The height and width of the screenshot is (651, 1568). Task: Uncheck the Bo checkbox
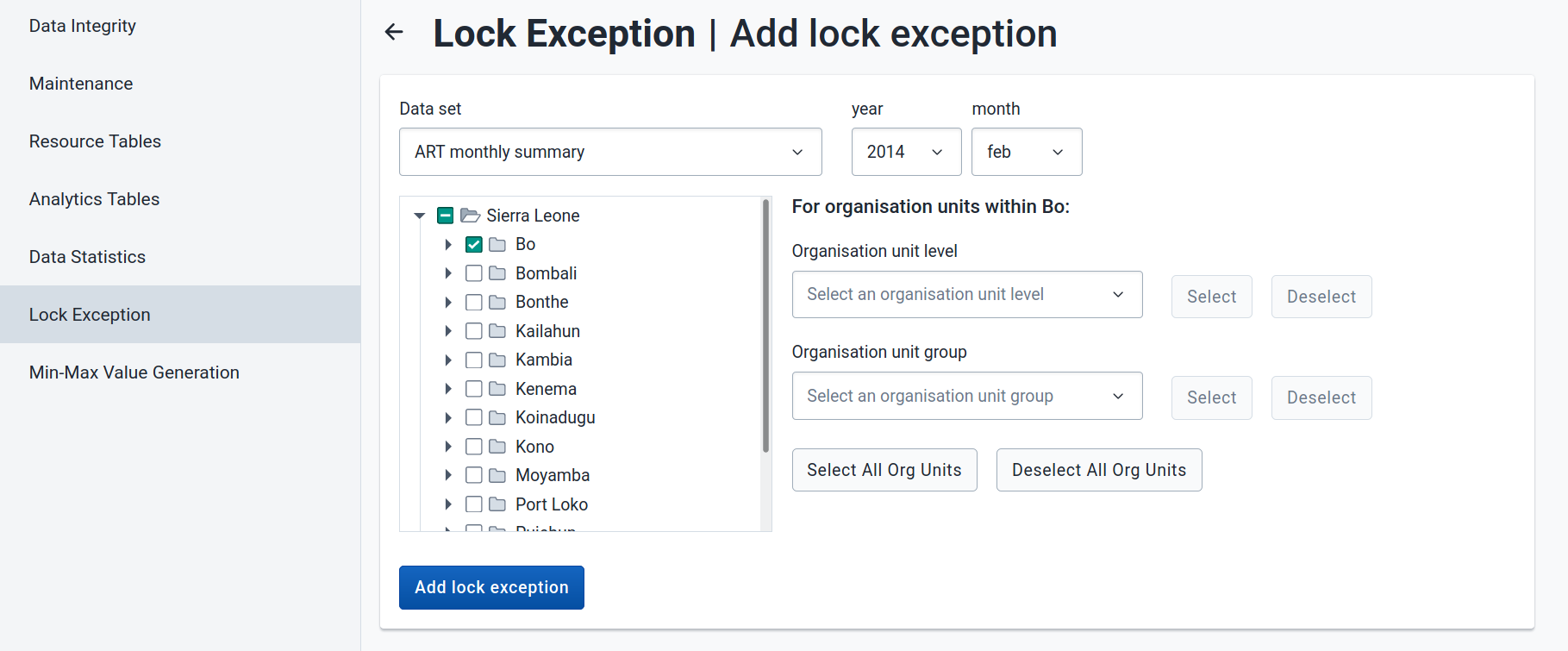474,245
